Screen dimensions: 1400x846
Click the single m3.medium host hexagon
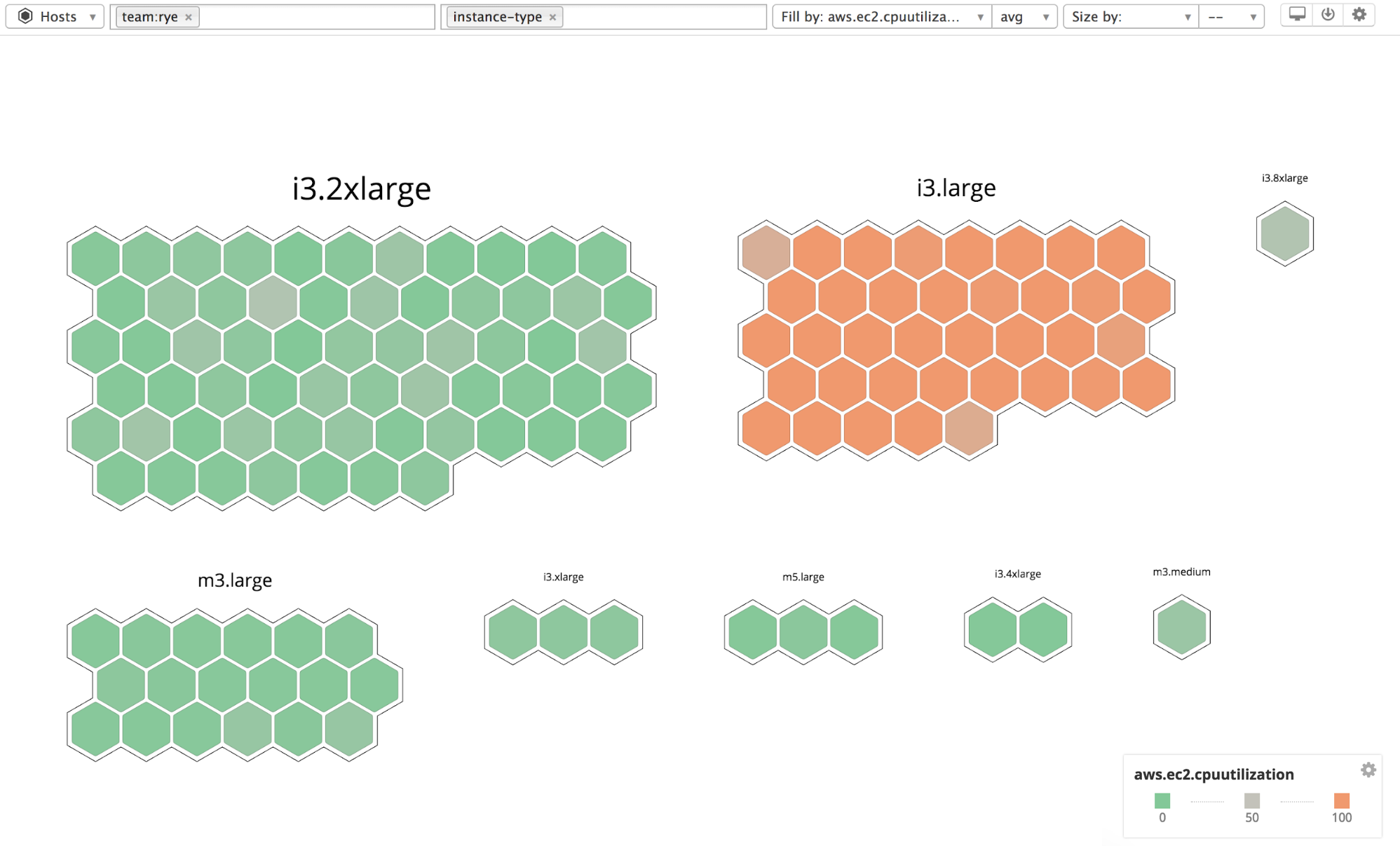(1181, 627)
